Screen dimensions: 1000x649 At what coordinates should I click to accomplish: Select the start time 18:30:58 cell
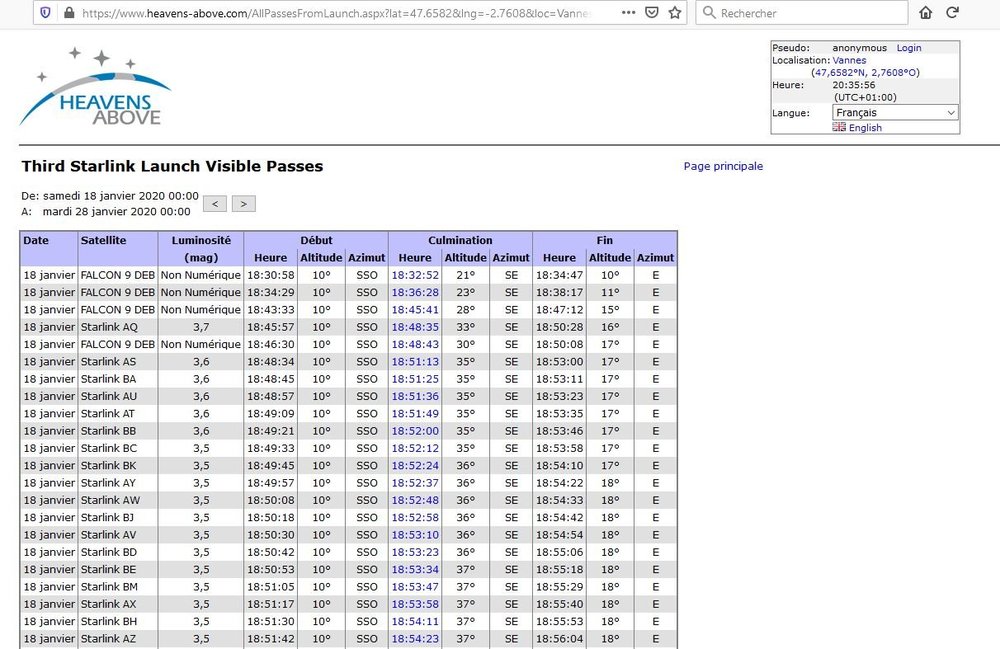pos(270,275)
